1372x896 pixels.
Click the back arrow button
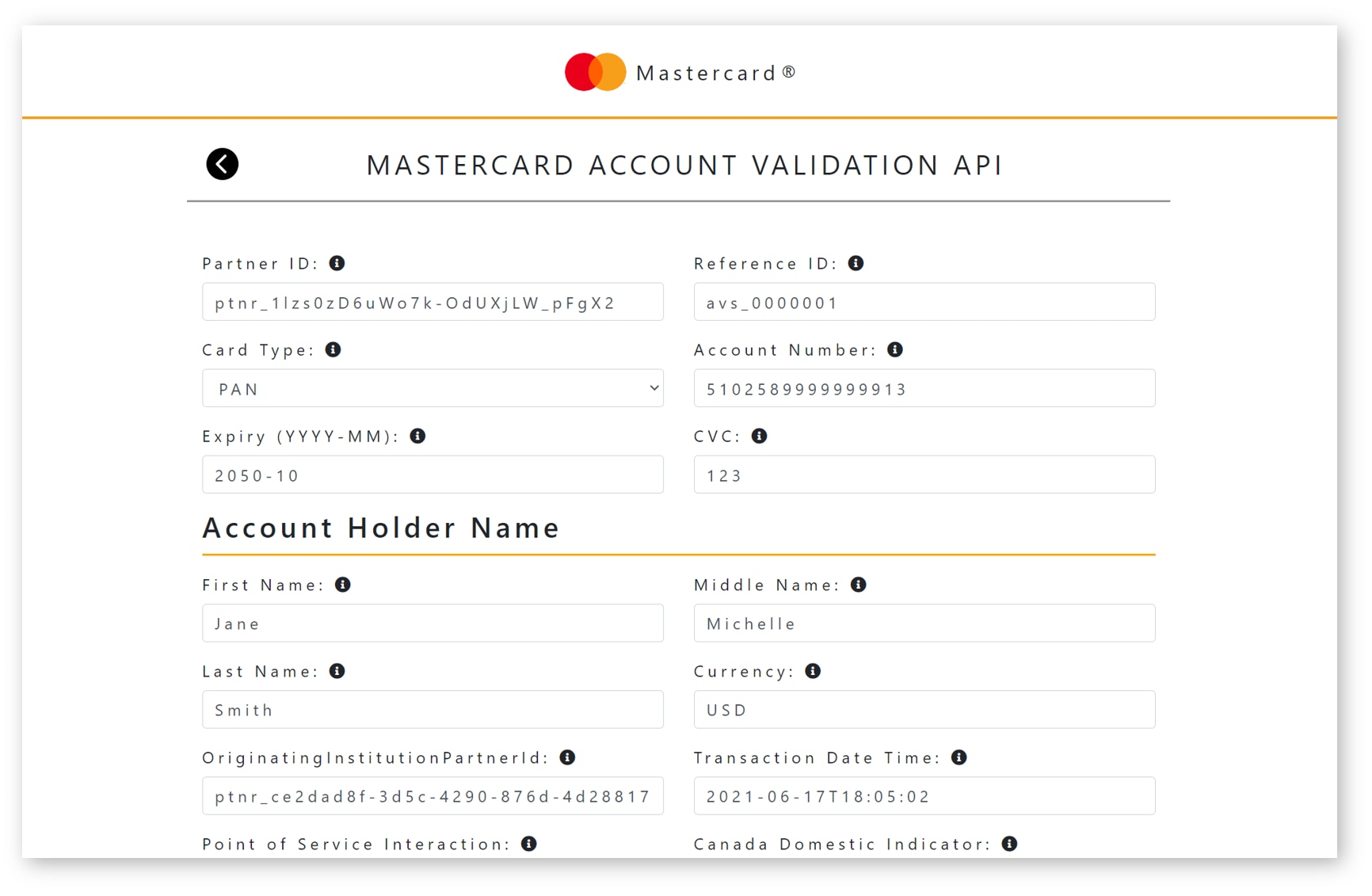(222, 164)
